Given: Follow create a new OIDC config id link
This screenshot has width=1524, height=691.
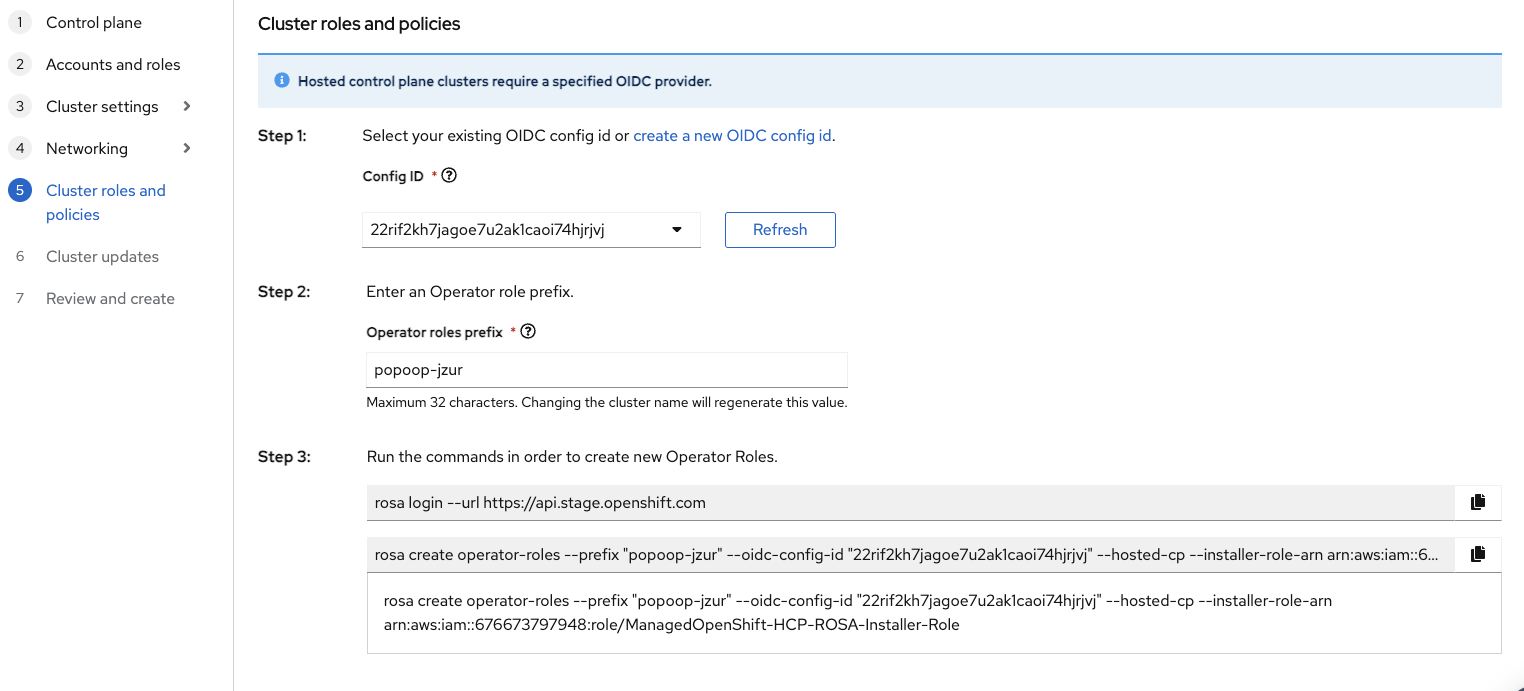Looking at the screenshot, I should click(732, 135).
